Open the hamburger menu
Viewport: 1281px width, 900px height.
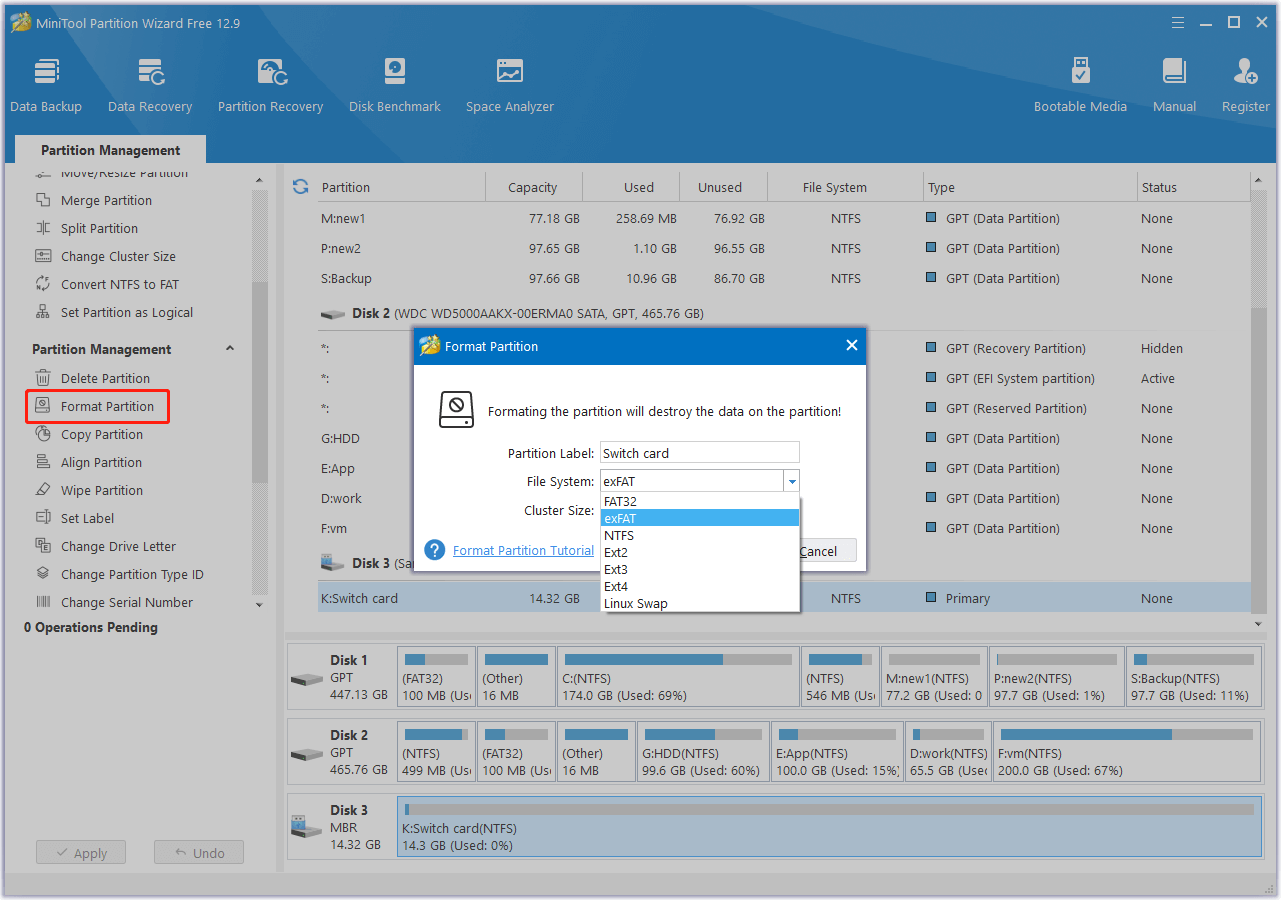(x=1177, y=22)
